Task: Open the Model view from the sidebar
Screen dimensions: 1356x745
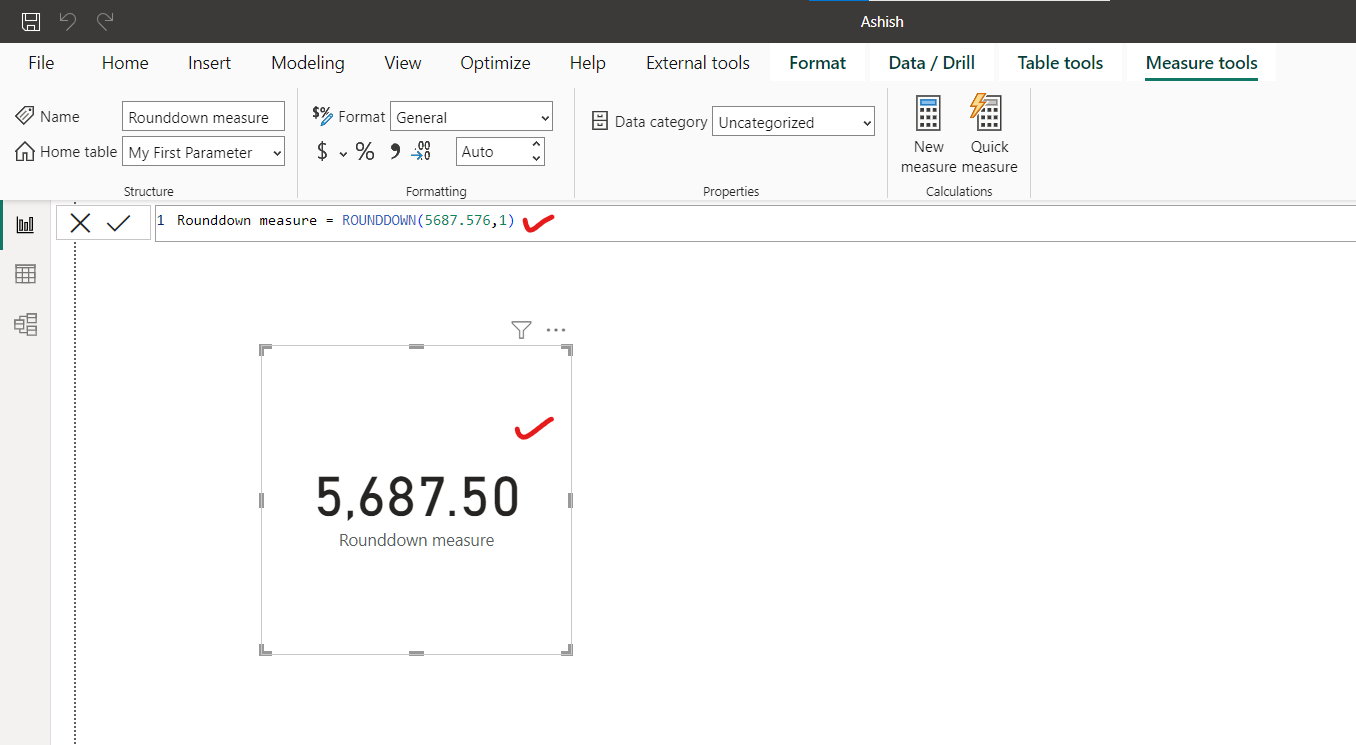Action: coord(25,324)
